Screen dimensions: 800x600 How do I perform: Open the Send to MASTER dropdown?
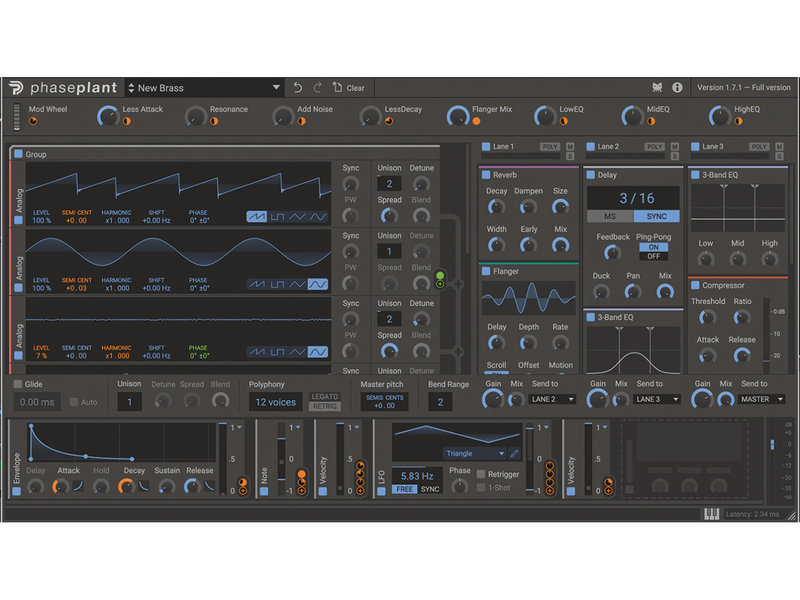coord(761,399)
